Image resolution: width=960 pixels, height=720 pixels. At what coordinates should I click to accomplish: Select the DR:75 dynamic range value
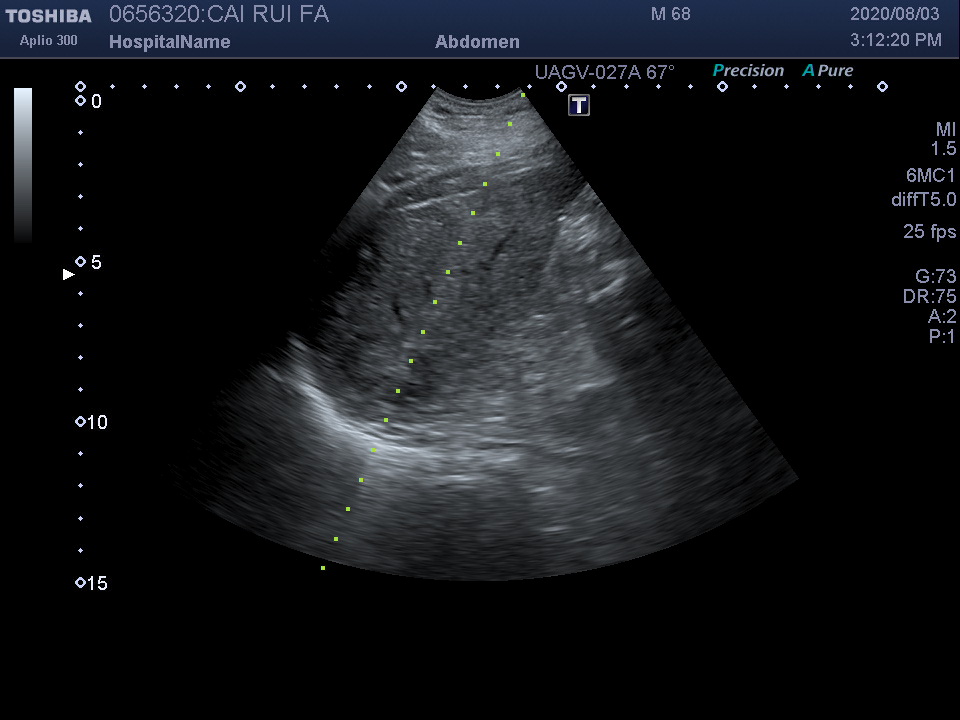[929, 297]
